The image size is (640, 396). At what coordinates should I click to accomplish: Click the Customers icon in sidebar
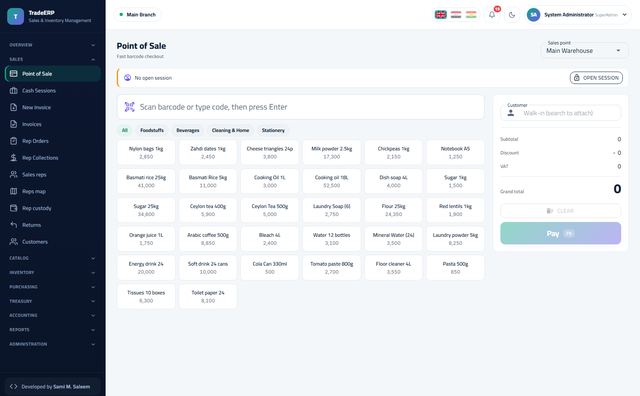tap(13, 241)
